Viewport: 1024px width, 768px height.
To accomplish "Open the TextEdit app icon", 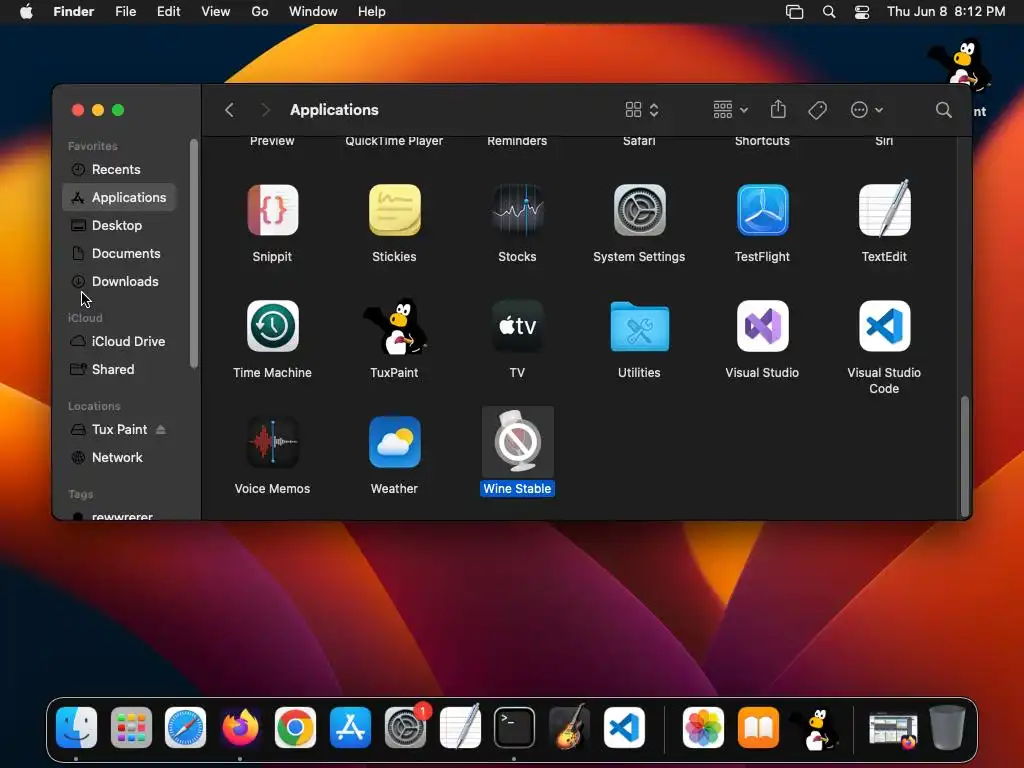I will [x=884, y=209].
